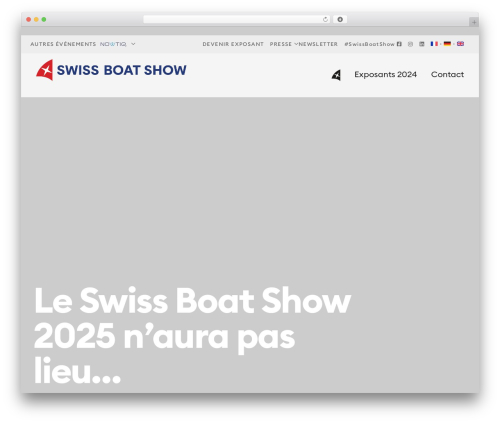Go to Devenir Exposant link
The image size is (500, 423).
click(233, 44)
